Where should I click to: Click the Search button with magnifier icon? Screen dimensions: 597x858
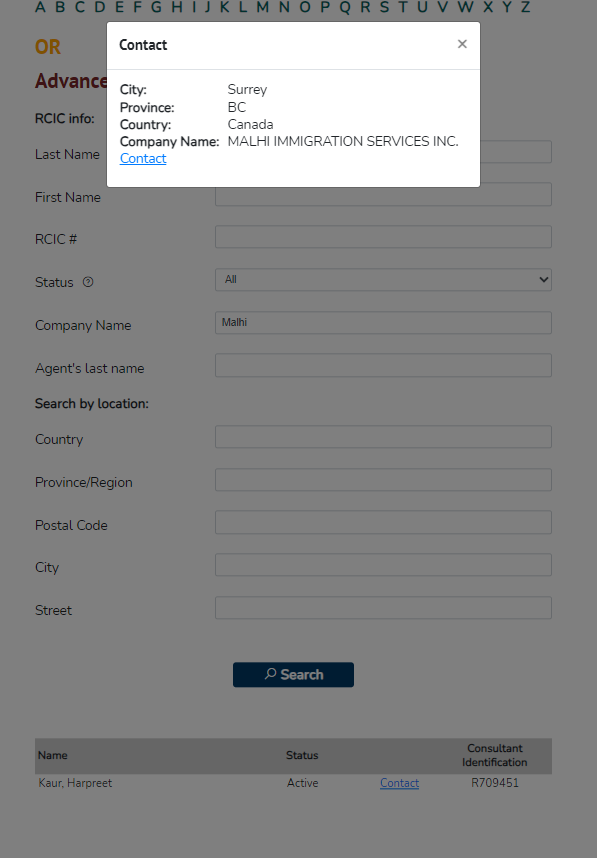[x=293, y=675]
